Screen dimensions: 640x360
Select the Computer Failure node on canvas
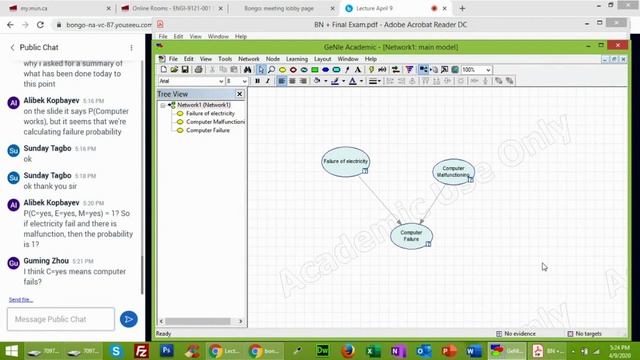[411, 236]
